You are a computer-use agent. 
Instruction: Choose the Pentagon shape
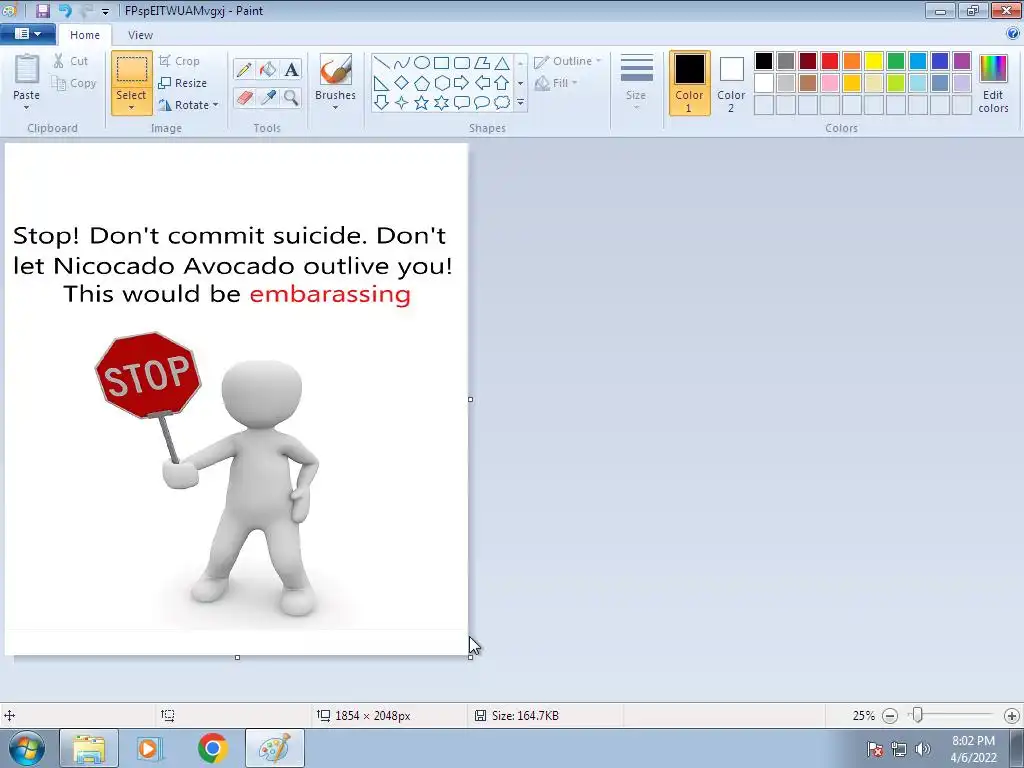(x=422, y=83)
